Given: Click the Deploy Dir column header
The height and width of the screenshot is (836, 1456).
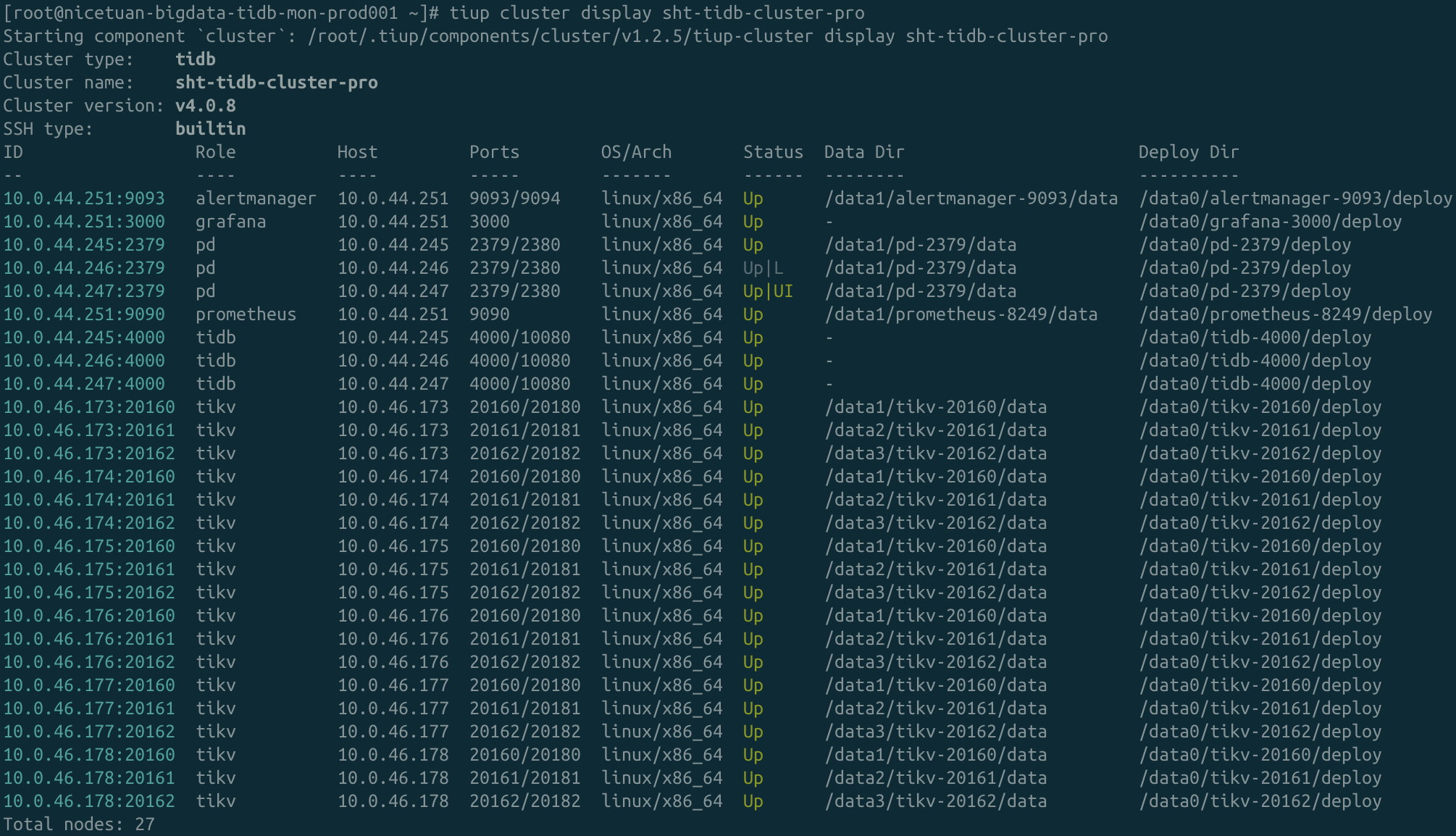Looking at the screenshot, I should 1189,152.
